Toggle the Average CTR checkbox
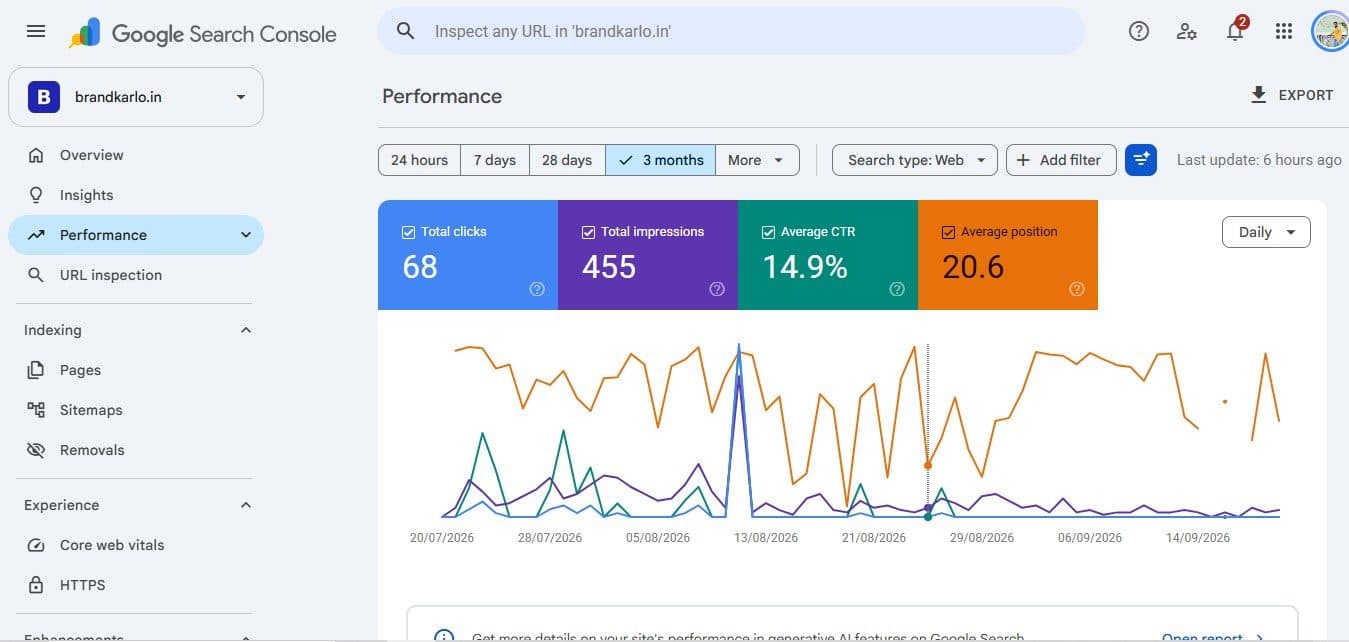This screenshot has height=642, width=1349. click(x=768, y=232)
